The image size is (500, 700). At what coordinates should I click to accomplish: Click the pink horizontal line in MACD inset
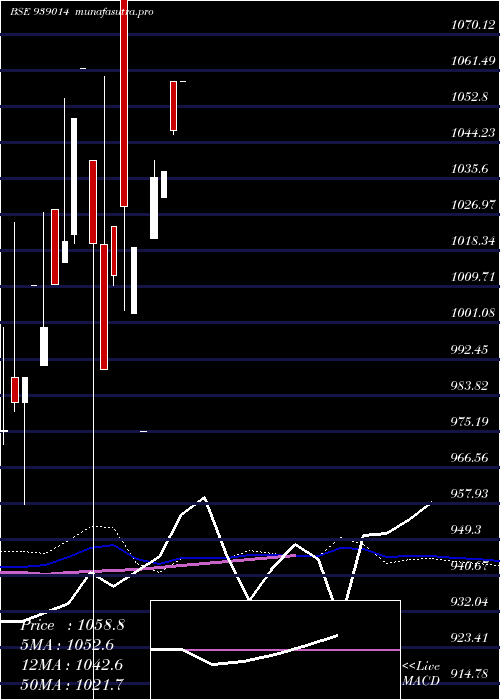292,650
